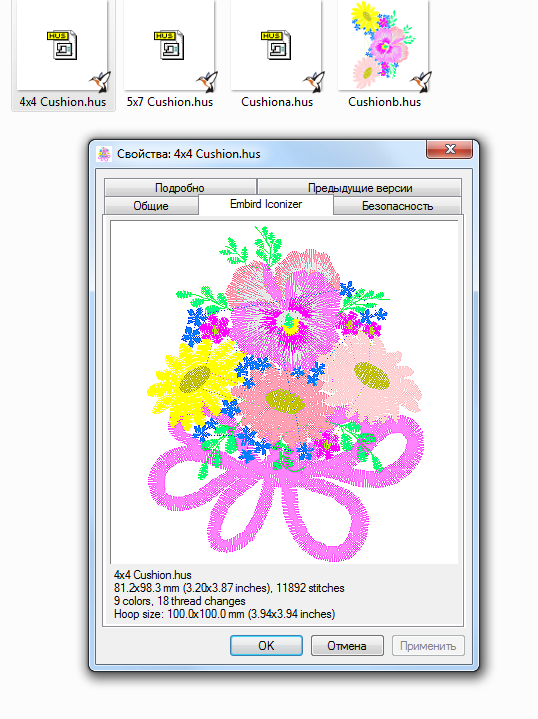Select the 5x7 Cushion.hus file icon
Image resolution: width=538 pixels, height=719 pixels.
169,45
